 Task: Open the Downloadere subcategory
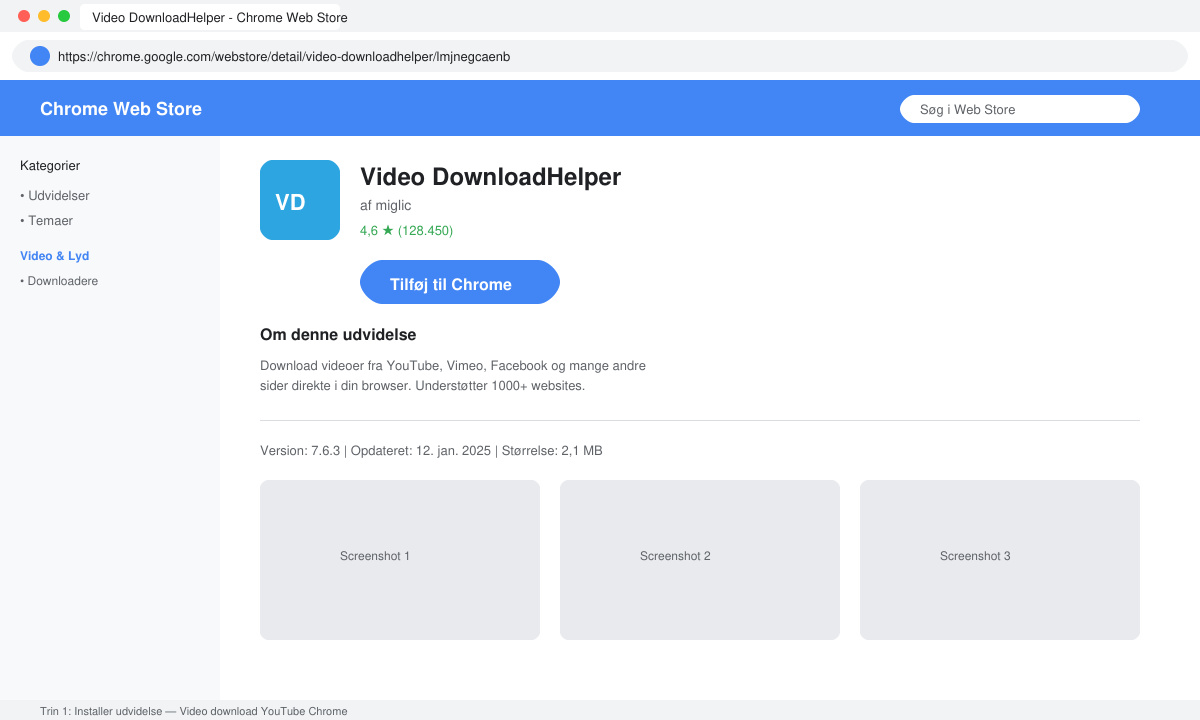59,281
